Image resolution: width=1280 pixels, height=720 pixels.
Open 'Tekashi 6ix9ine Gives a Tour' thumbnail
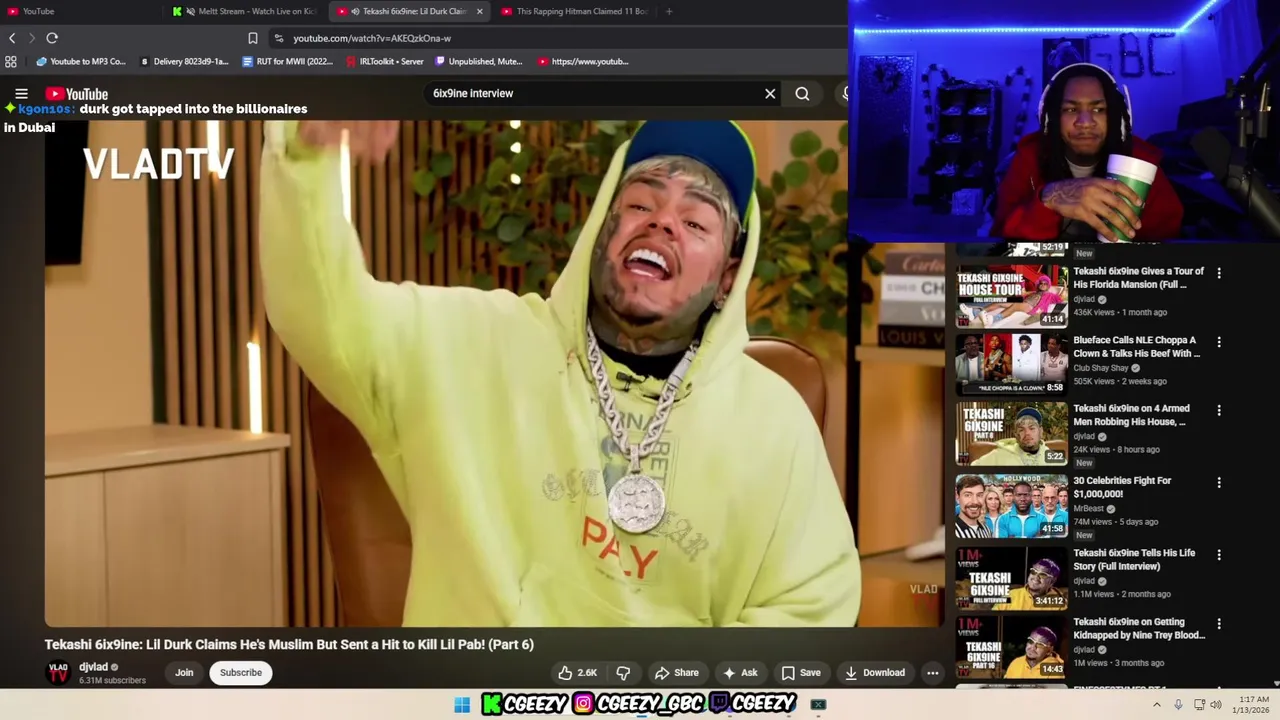click(x=1011, y=296)
